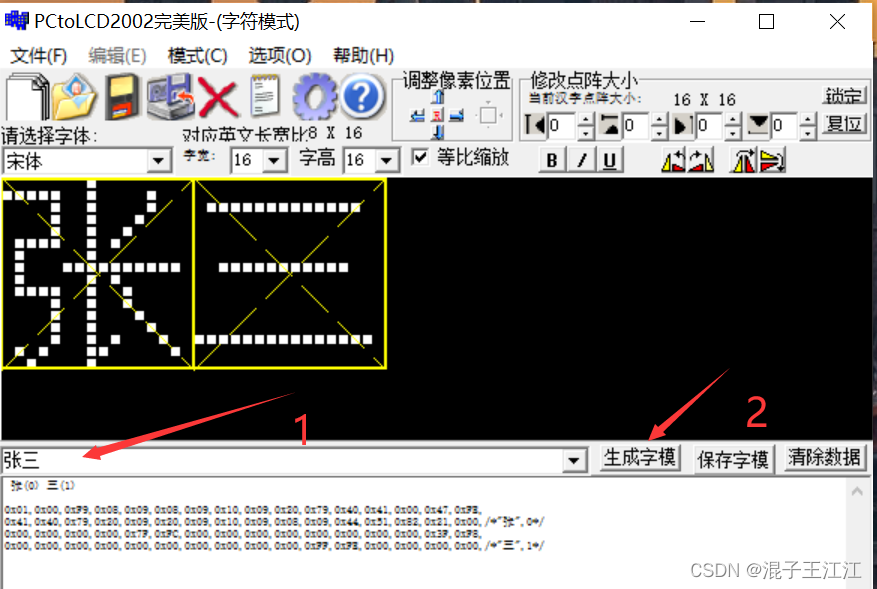Click the top margin value field
This screenshot has width=877, height=589.
(636, 125)
